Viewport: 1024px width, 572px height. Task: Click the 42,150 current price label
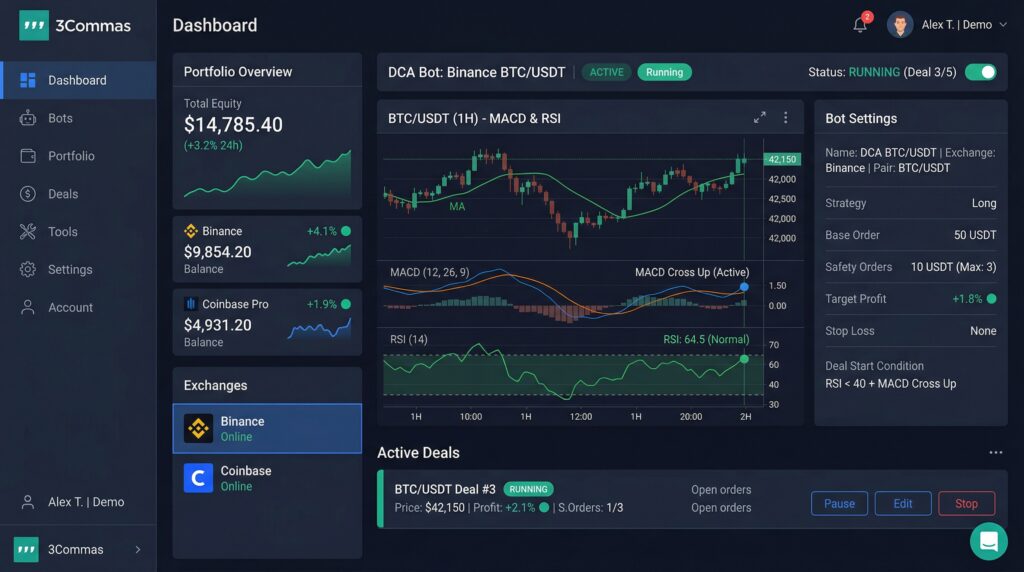point(782,159)
